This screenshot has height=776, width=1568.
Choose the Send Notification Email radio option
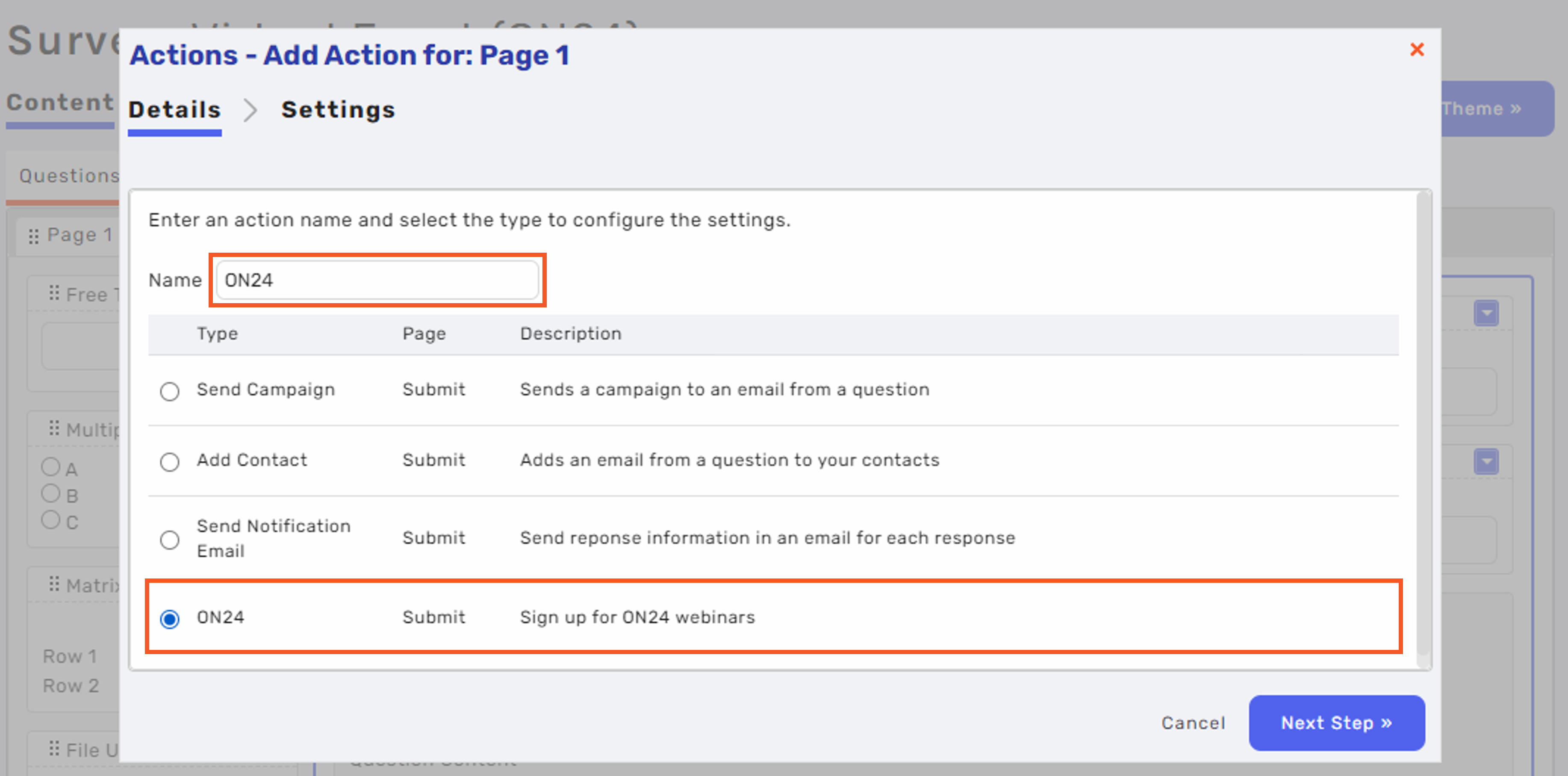pyautogui.click(x=170, y=539)
